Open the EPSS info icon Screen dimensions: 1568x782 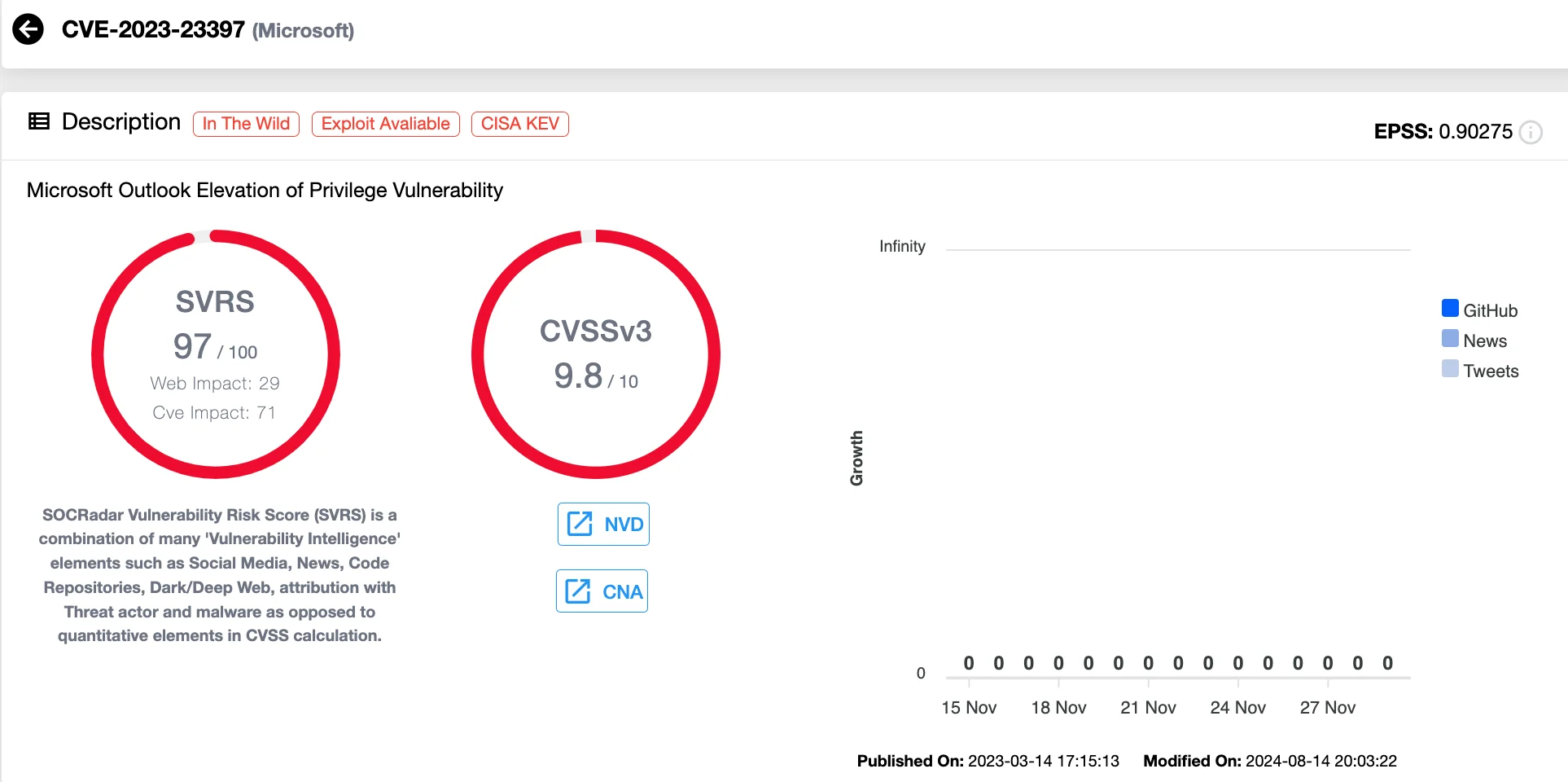pyautogui.click(x=1531, y=132)
